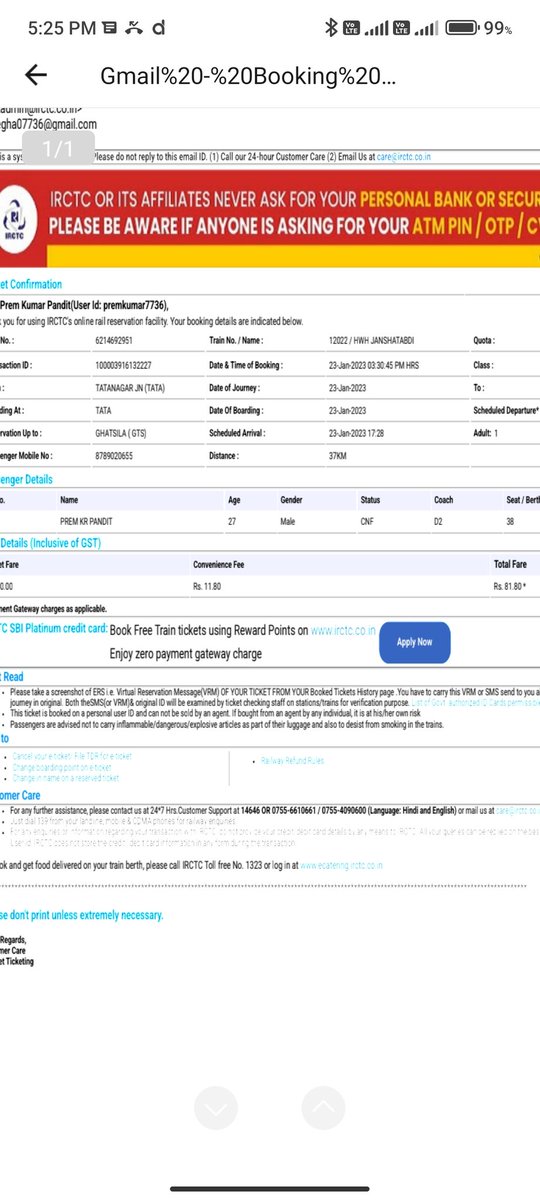This screenshot has height=1200, width=540.
Task: Select coach value D2
Action: 439,523
